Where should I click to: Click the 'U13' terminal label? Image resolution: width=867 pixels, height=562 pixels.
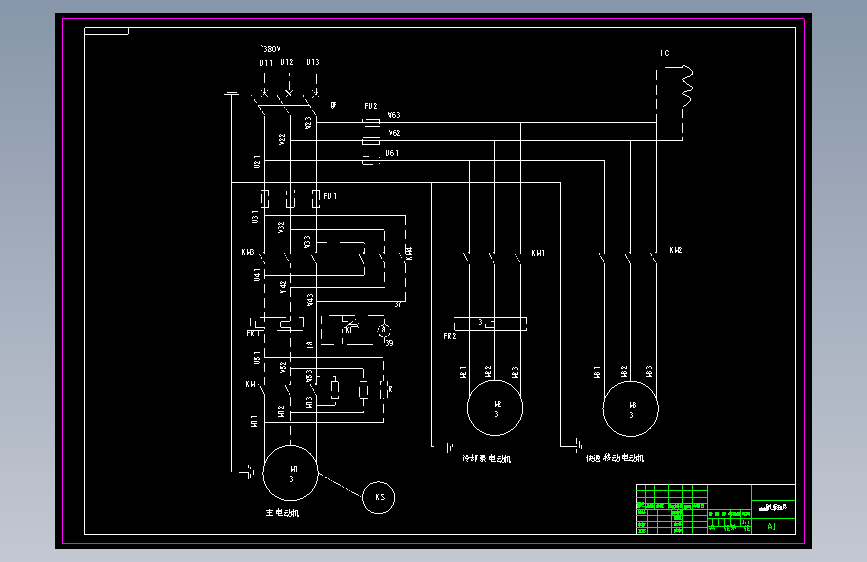coord(313,63)
